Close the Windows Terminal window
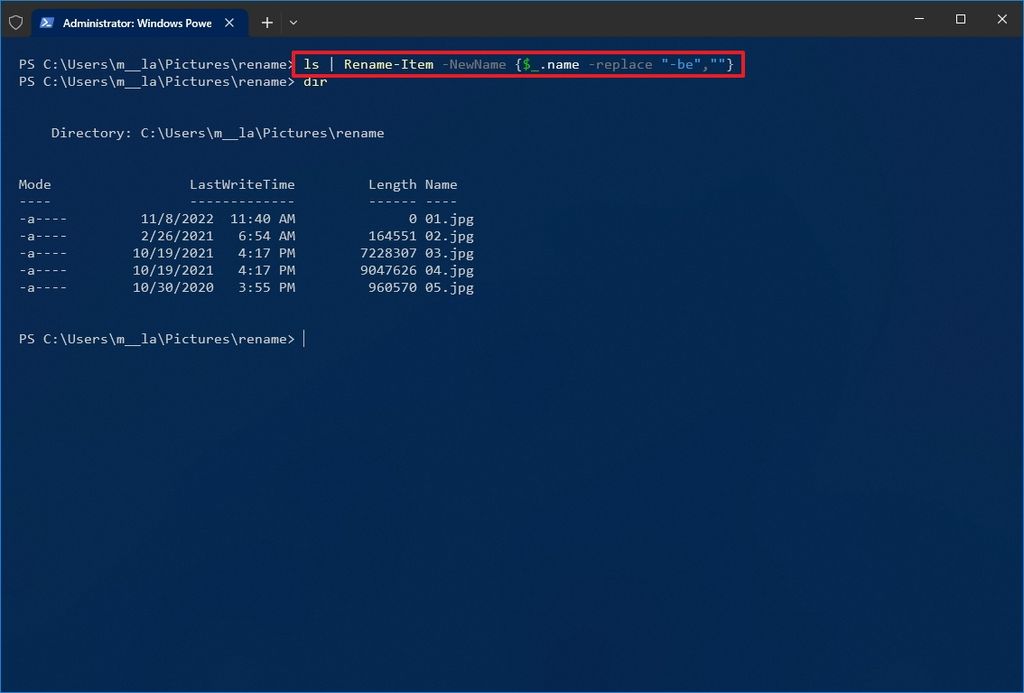Viewport: 1024px width, 693px height. tap(1001, 19)
